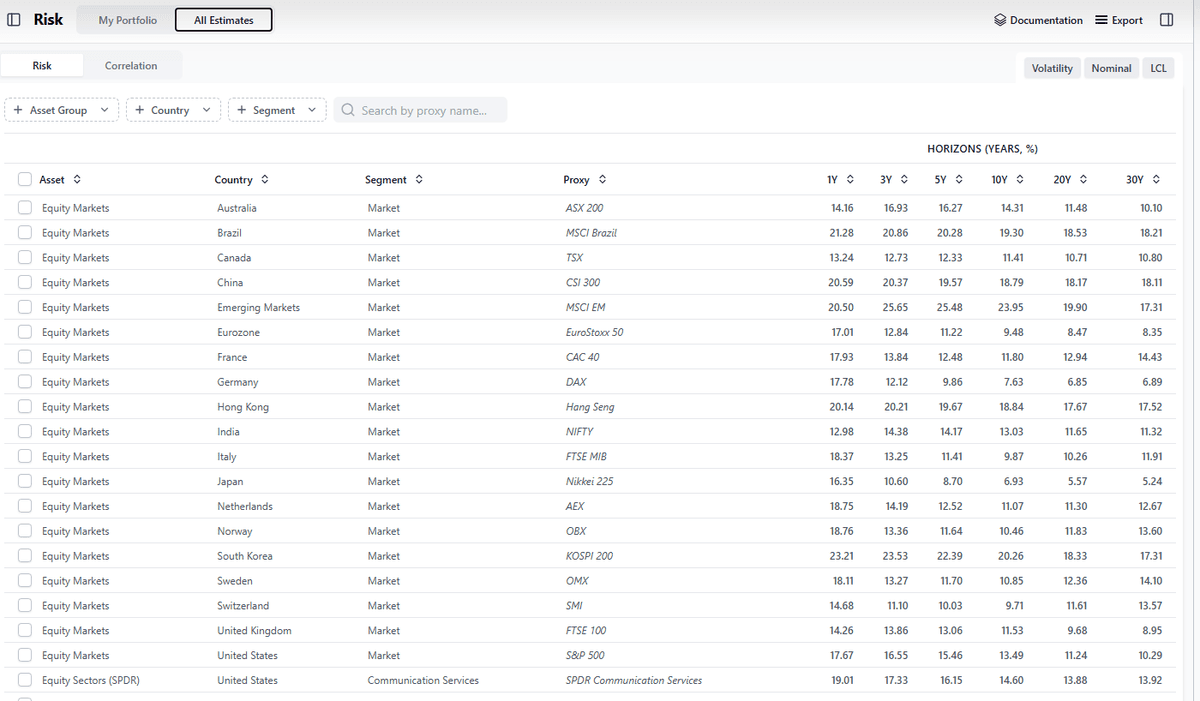
Task: Sort by 1Y horizon arrows
Action: (850, 180)
